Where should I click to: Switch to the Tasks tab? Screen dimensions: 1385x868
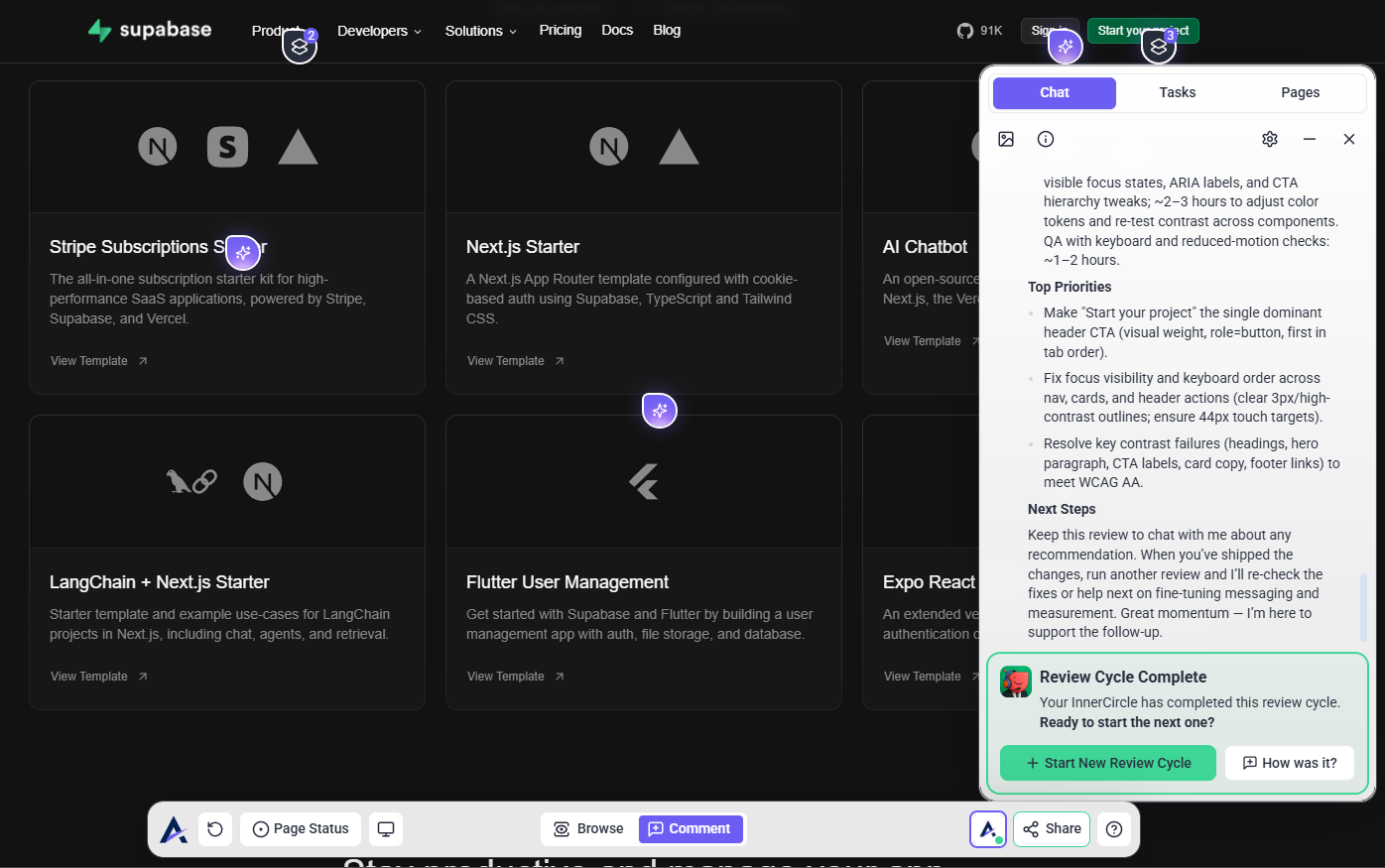(1178, 92)
